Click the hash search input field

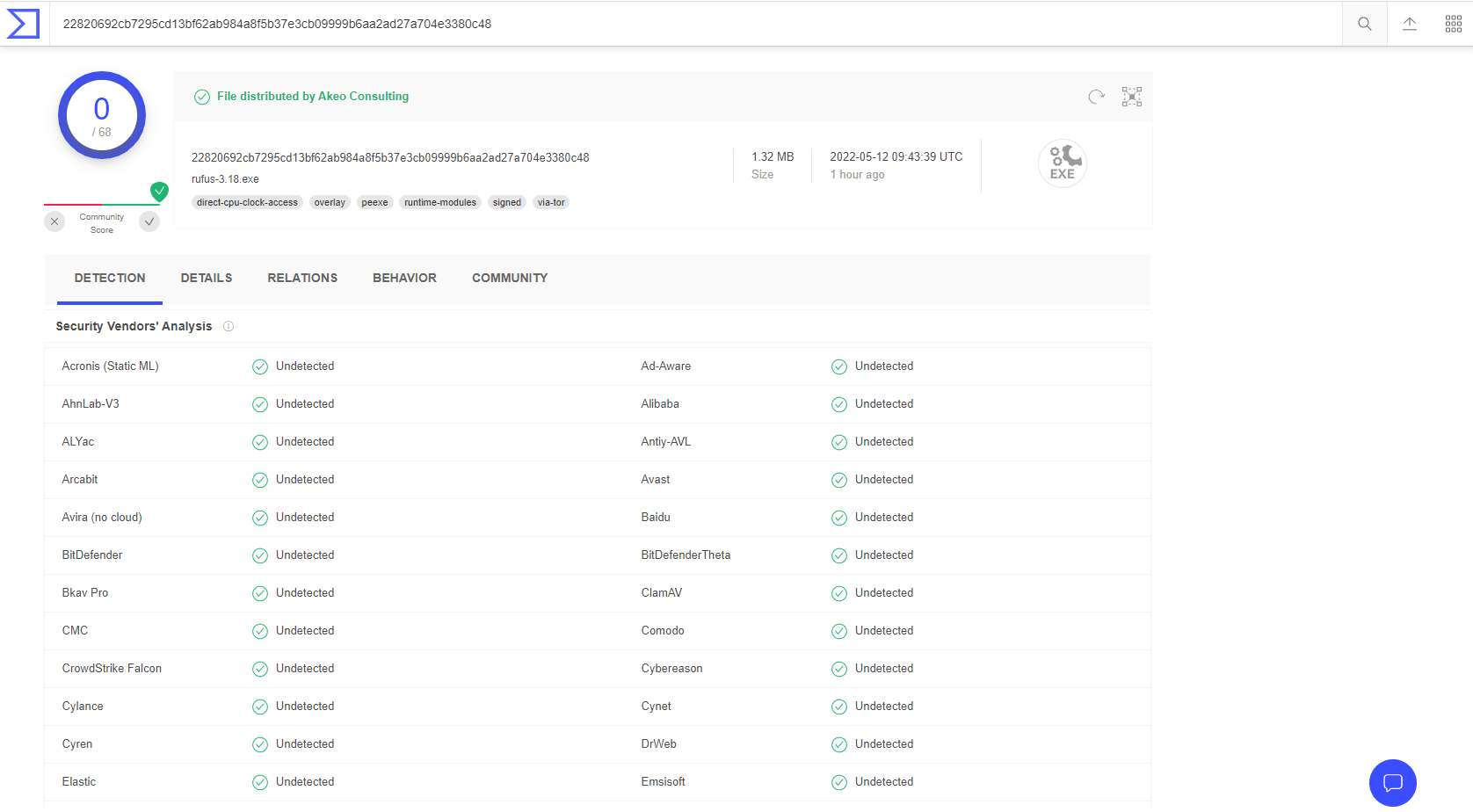click(694, 24)
